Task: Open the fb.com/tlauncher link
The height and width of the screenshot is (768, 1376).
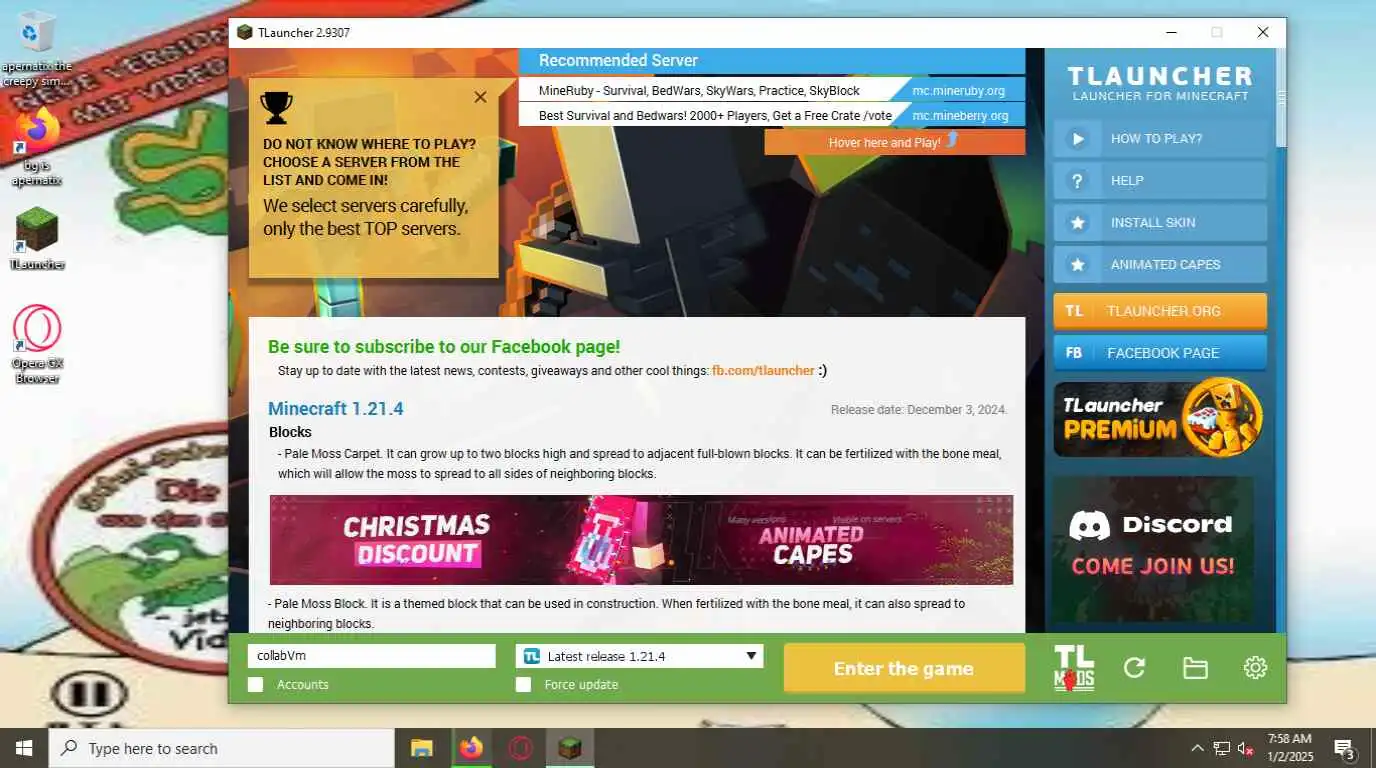Action: tap(763, 371)
